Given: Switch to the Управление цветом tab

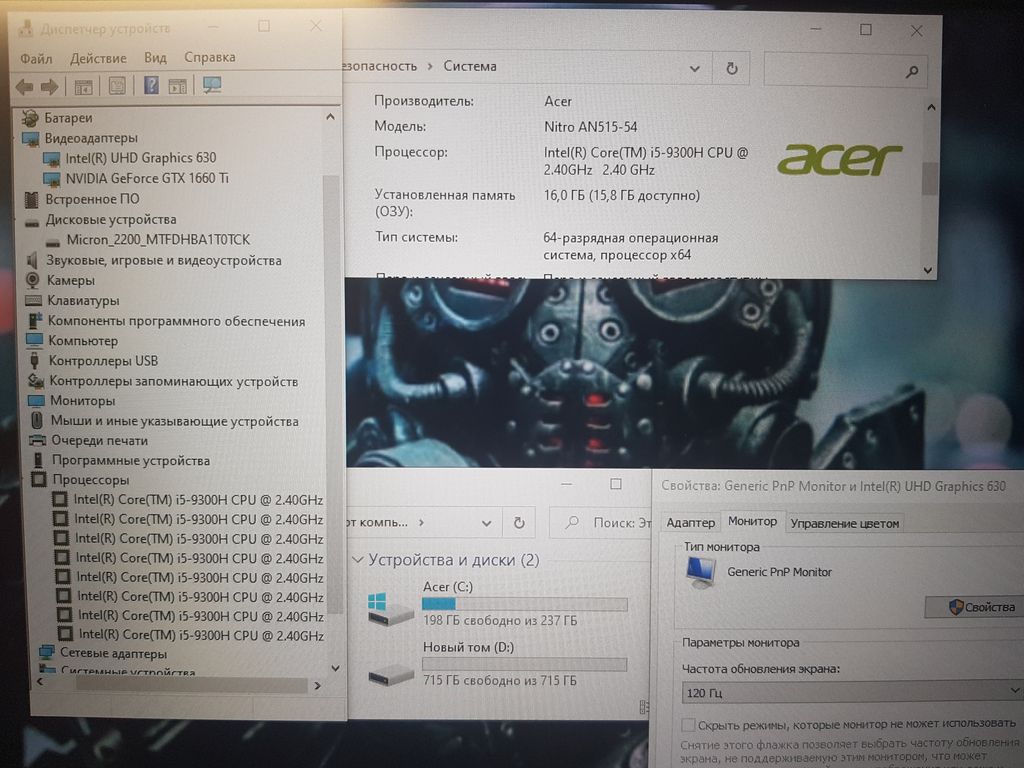Looking at the screenshot, I should (x=845, y=523).
